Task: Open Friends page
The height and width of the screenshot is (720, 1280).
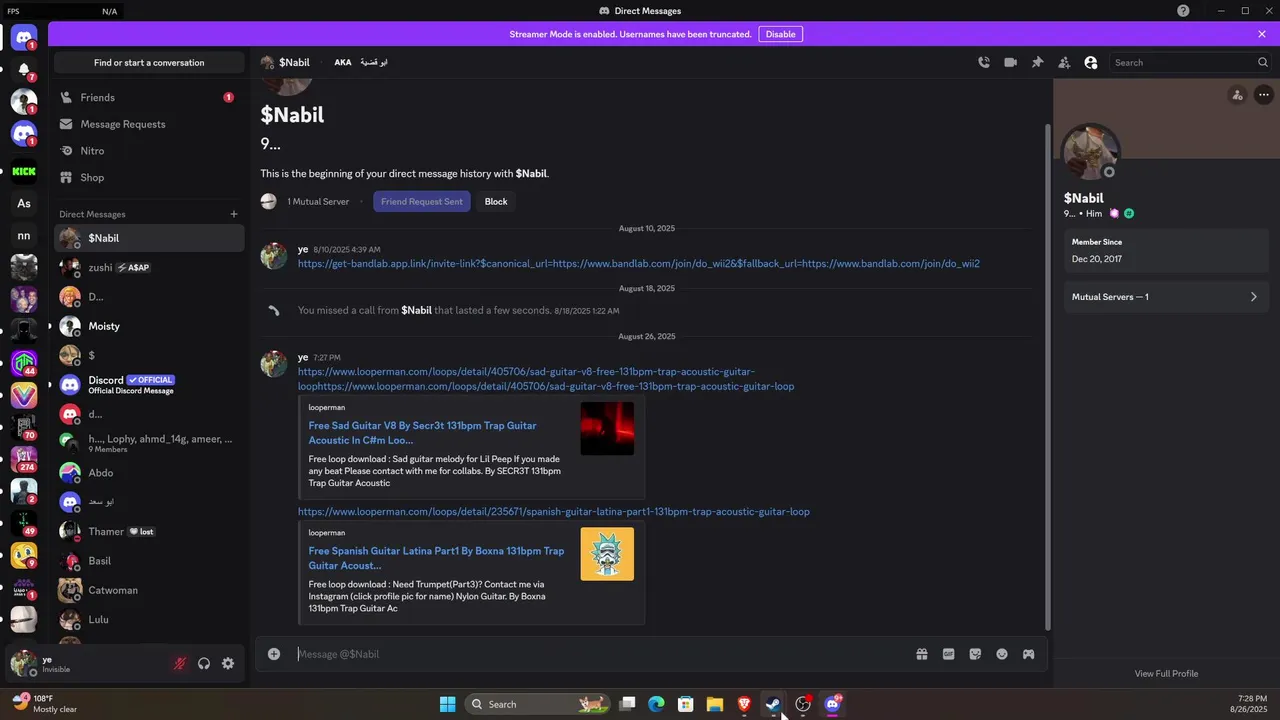Action: [149, 97]
